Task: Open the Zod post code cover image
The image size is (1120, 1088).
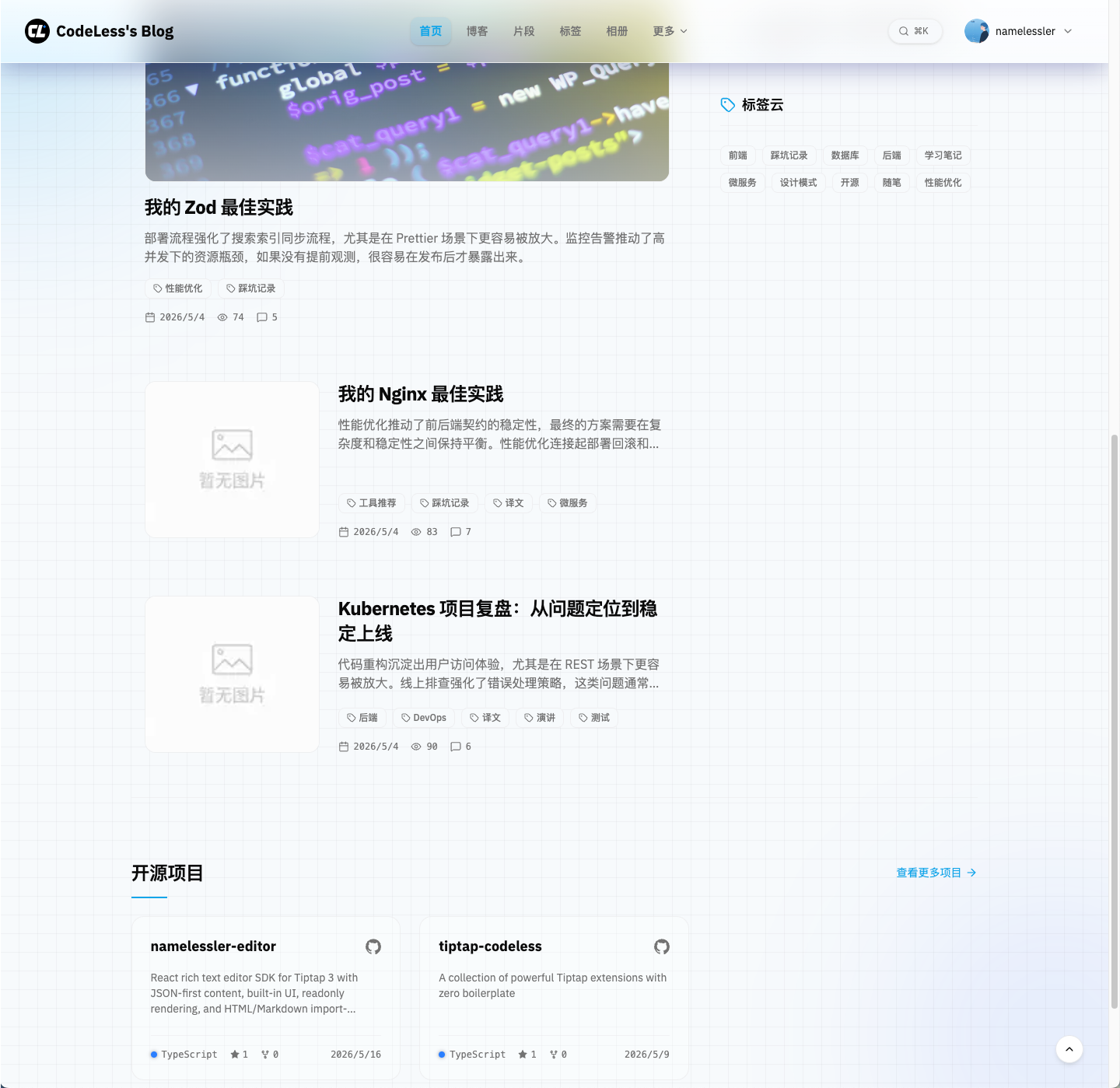Action: pos(407,122)
